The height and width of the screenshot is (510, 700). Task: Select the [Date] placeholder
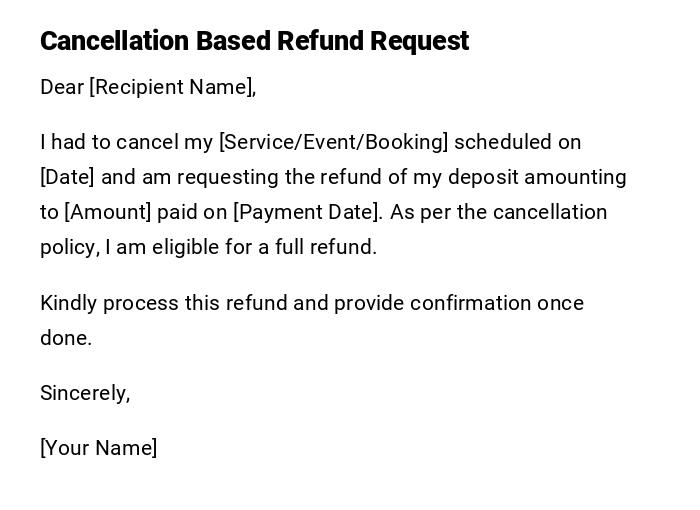click(67, 177)
